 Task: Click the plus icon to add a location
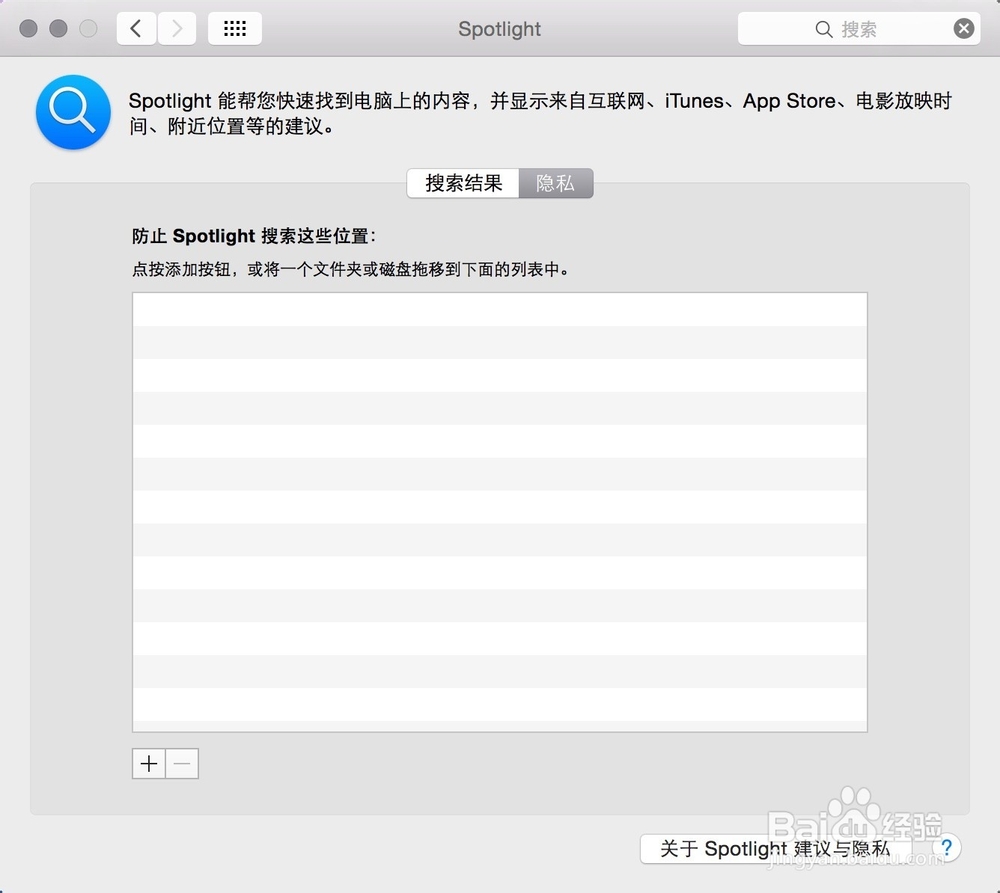coord(148,763)
